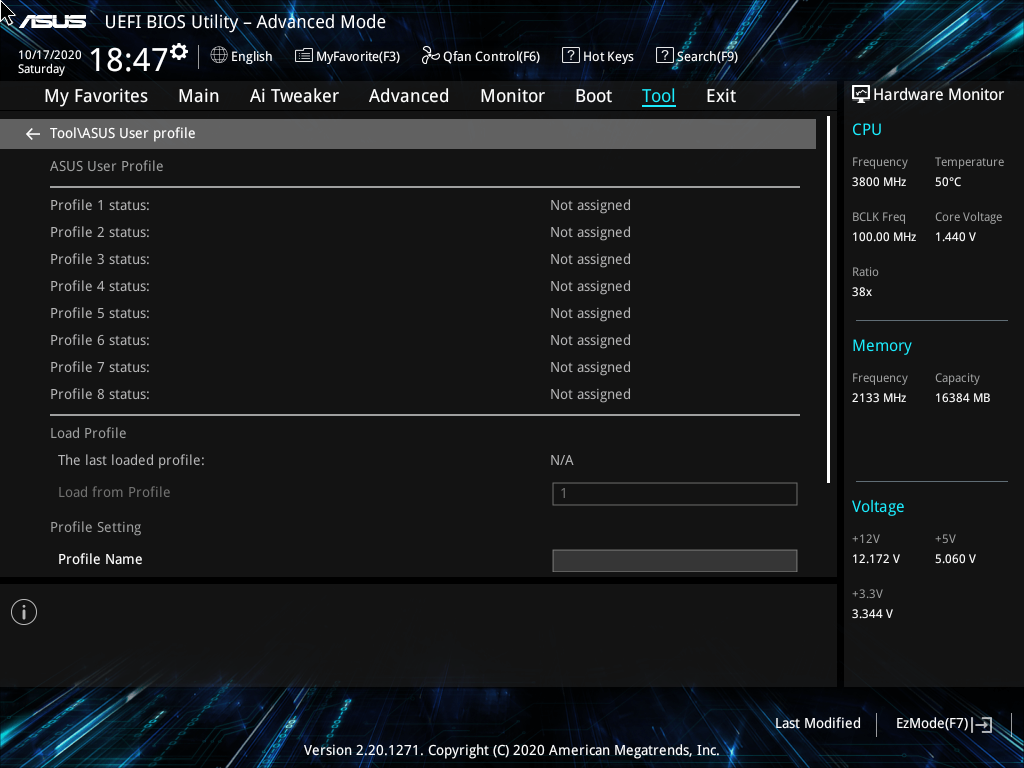The image size is (1024, 768).
Task: Select Profile 6 status row
Action: click(x=424, y=340)
